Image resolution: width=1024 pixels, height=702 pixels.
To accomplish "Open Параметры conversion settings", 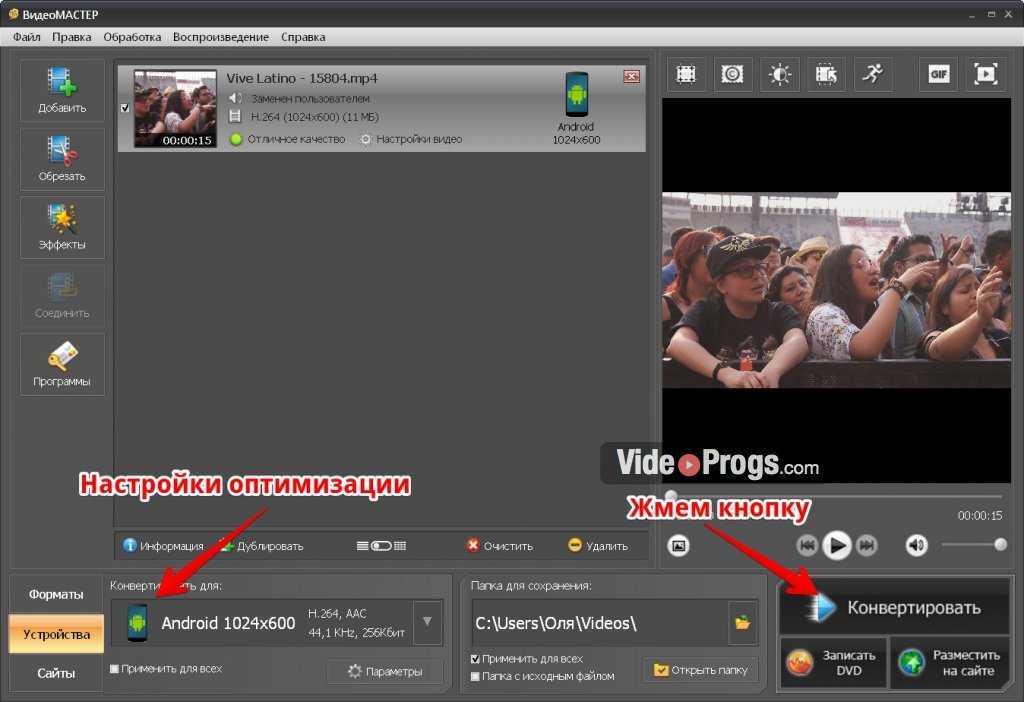I will (x=385, y=671).
